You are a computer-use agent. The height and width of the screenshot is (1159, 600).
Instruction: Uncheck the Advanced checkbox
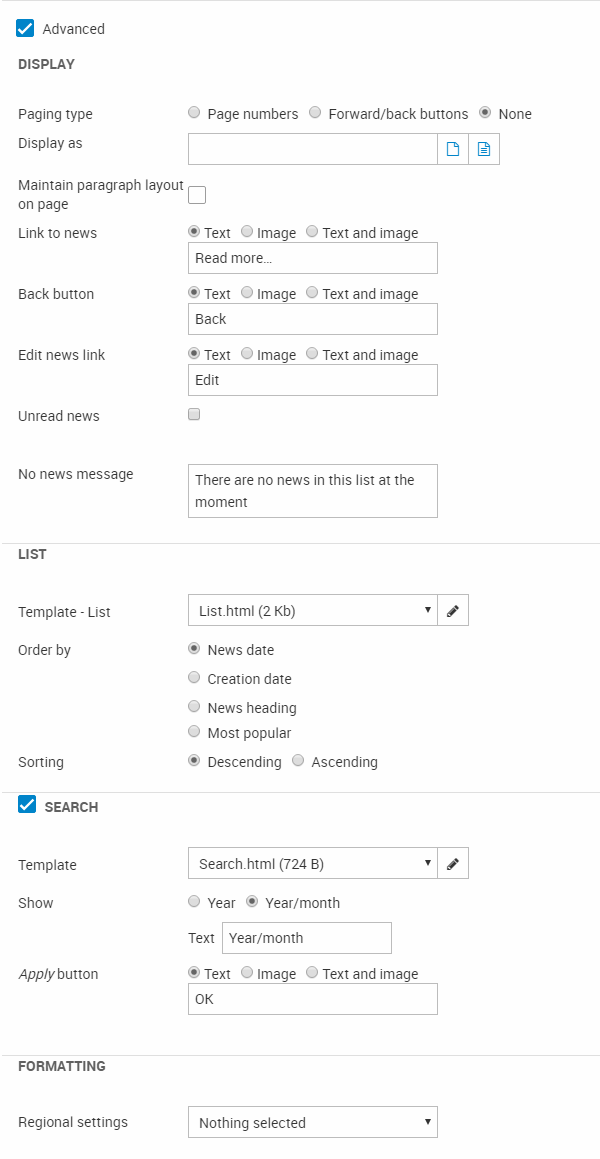coord(26,29)
